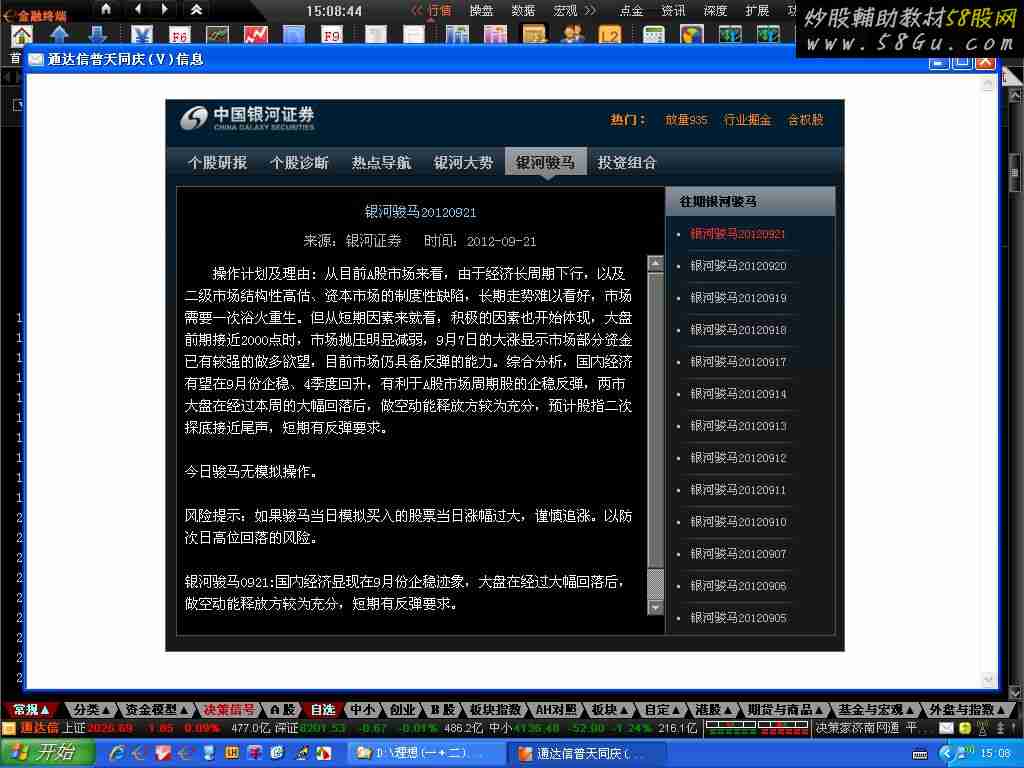Select the 自选 bottom tab
Image resolution: width=1024 pixels, height=768 pixels.
[x=323, y=710]
